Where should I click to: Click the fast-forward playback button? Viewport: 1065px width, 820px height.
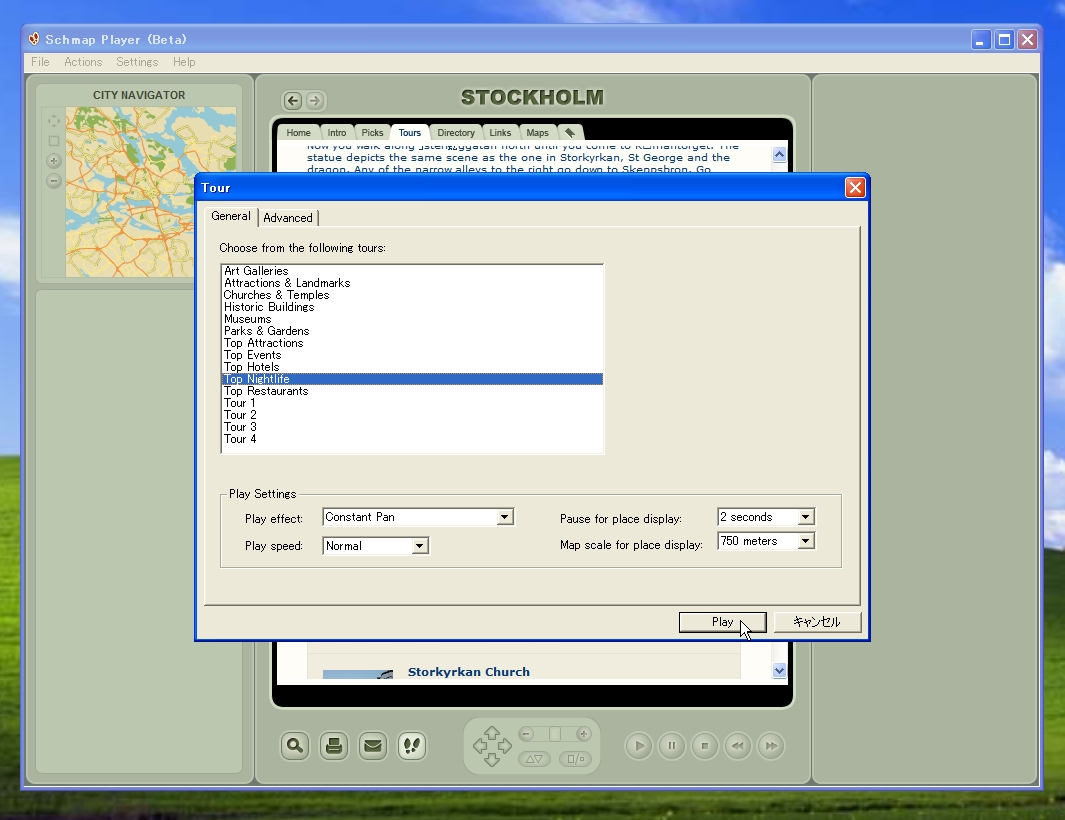point(771,746)
